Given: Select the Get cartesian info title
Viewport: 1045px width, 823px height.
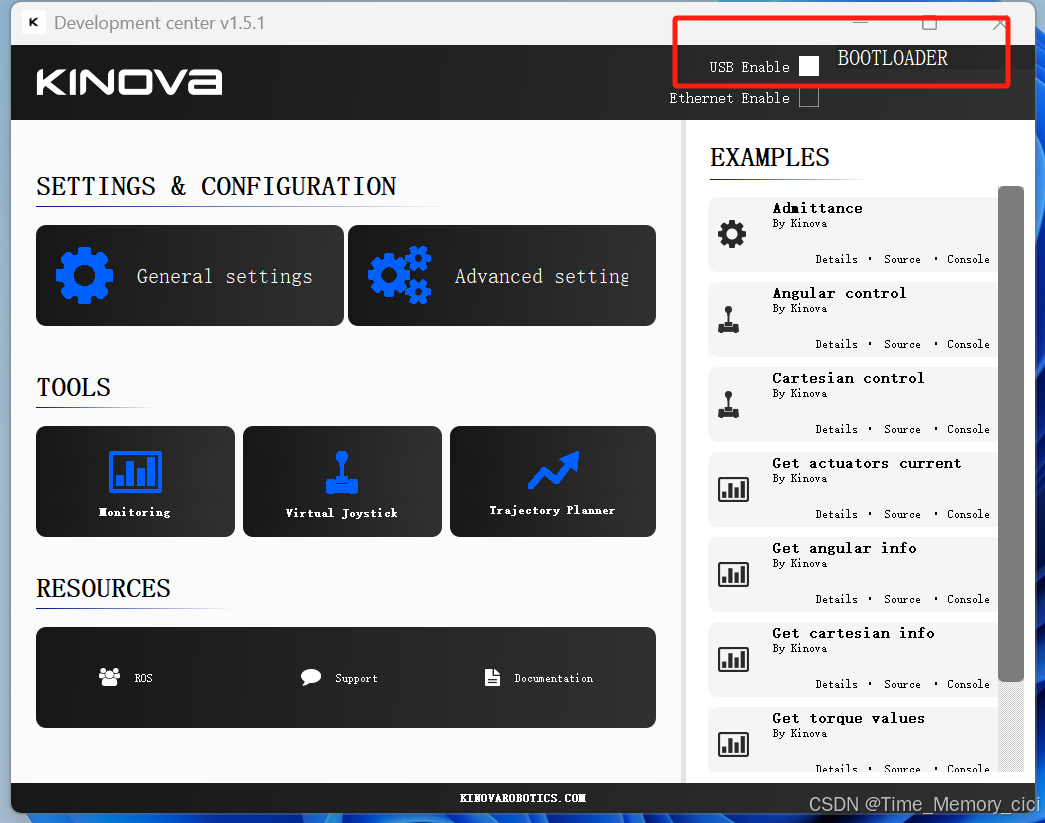Looking at the screenshot, I should point(853,633).
